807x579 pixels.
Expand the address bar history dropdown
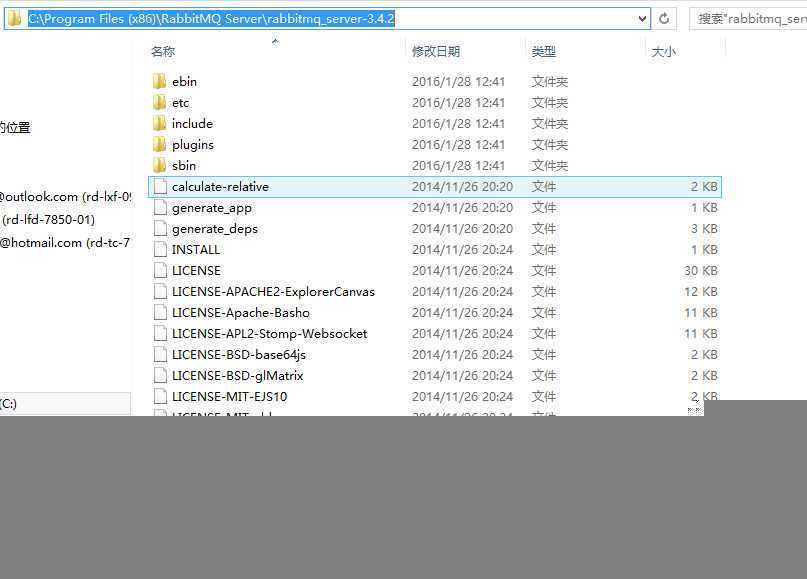pos(642,19)
